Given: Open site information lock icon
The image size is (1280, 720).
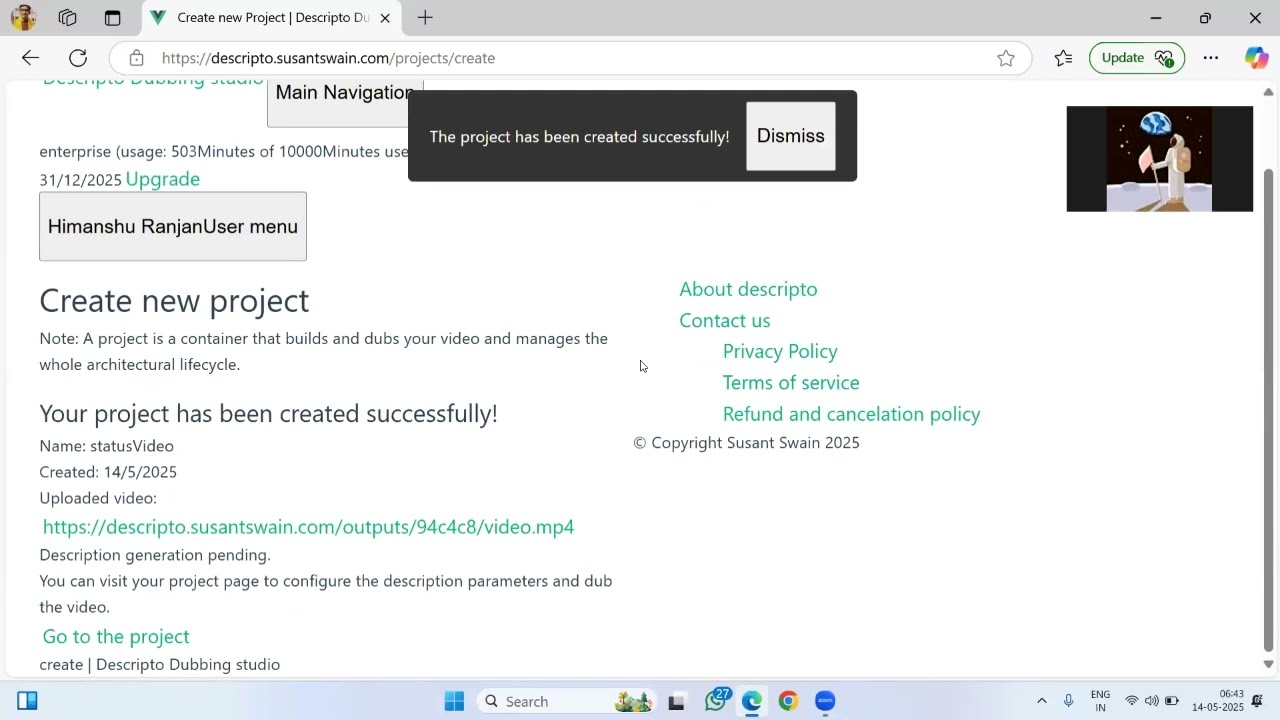Looking at the screenshot, I should click(136, 58).
